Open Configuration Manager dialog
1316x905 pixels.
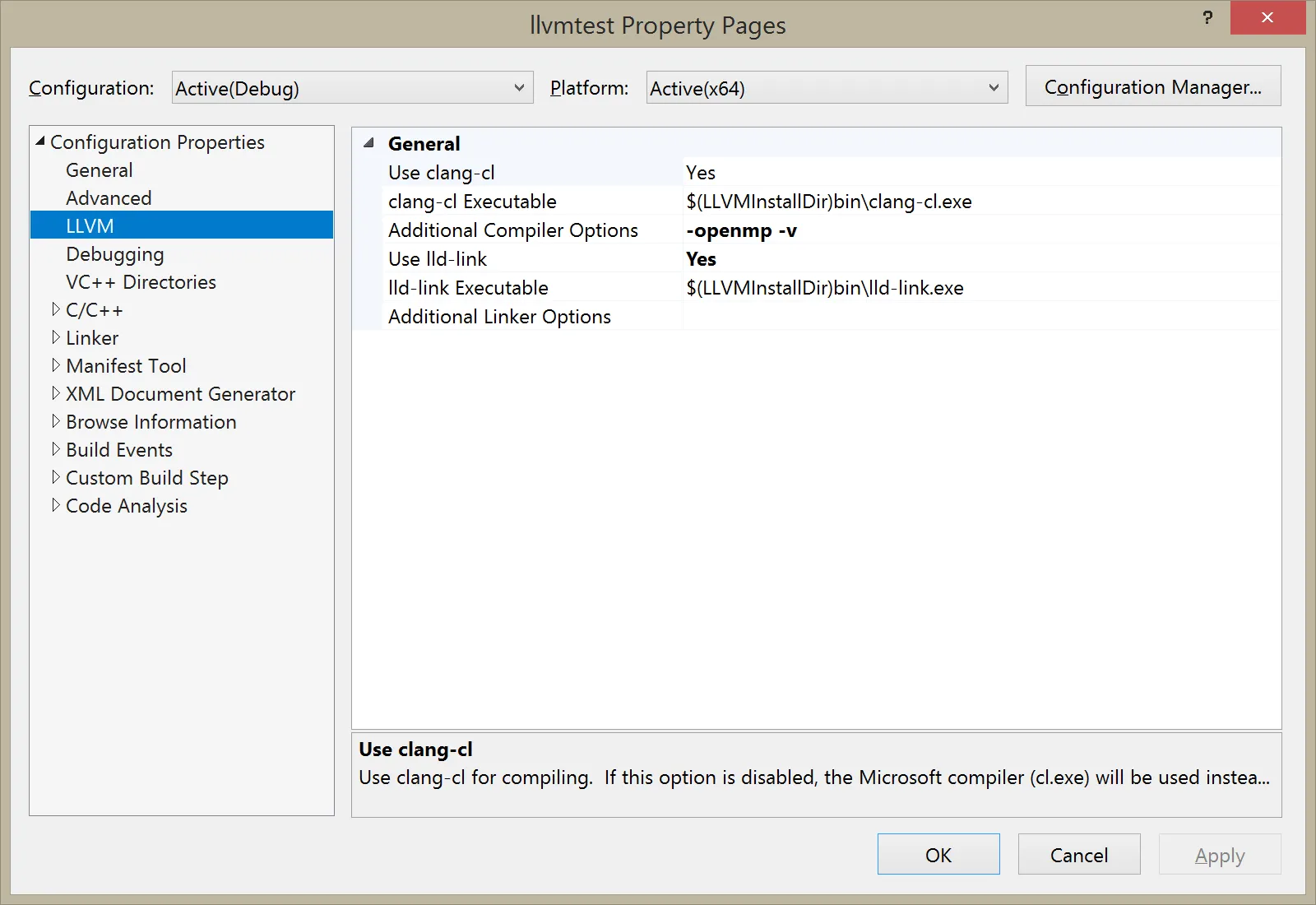[1152, 86]
